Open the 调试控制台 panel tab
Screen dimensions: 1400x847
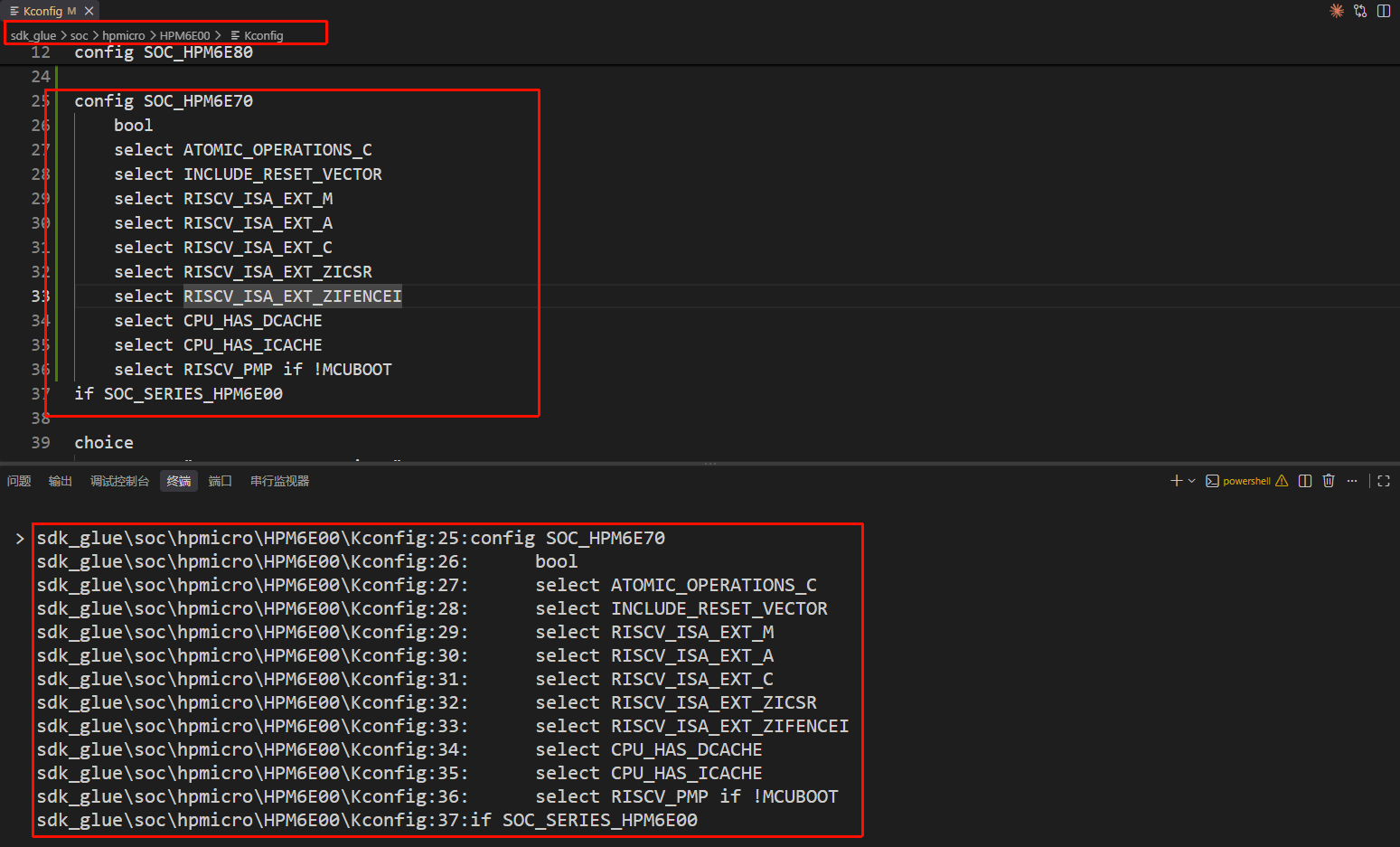[x=119, y=481]
